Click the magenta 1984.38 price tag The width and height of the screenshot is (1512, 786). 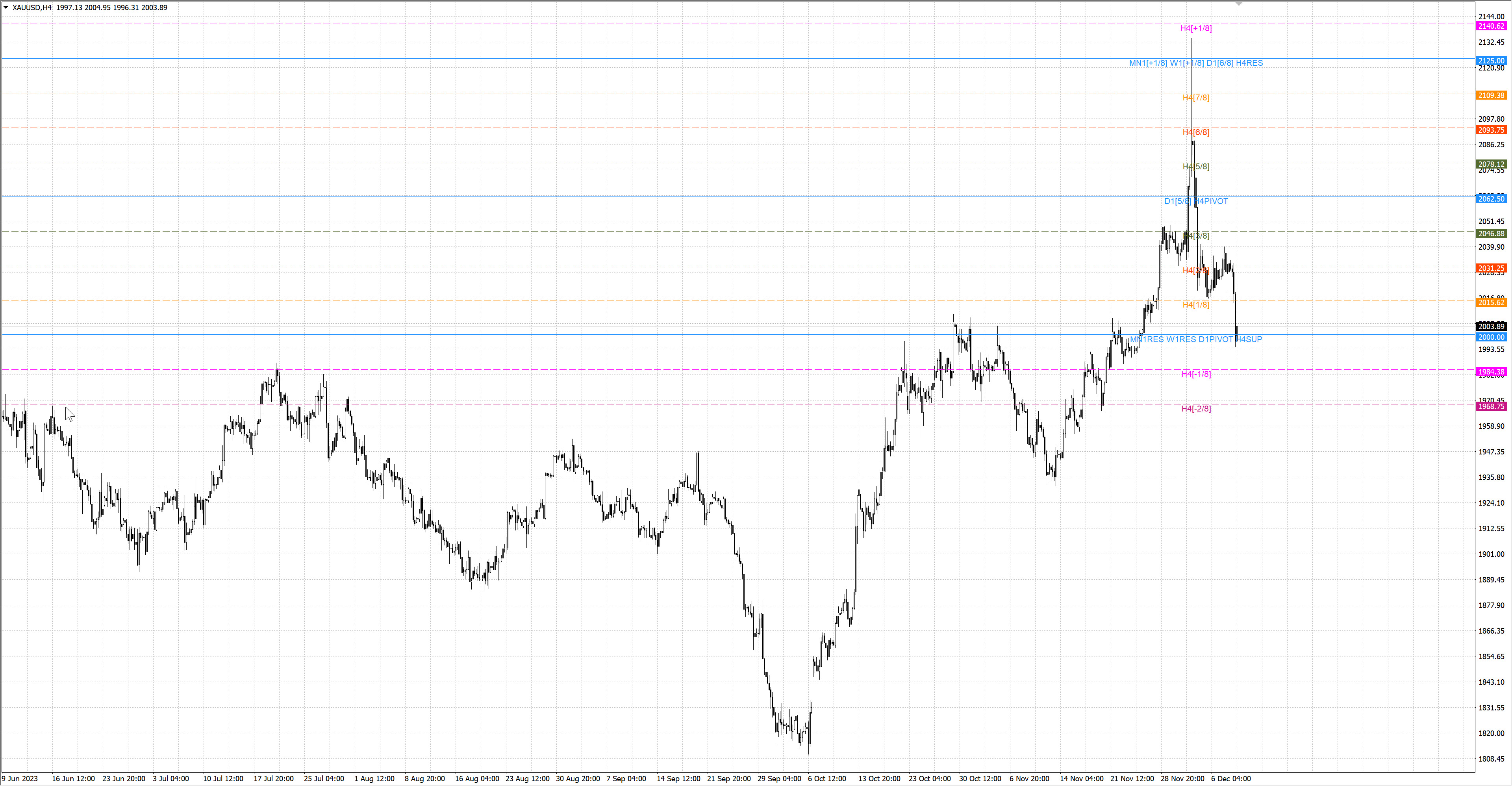coord(1491,372)
